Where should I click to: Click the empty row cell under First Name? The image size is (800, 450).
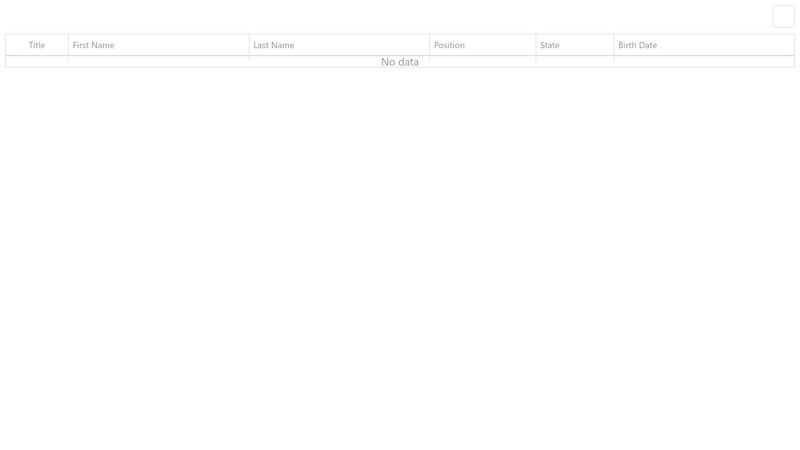pos(158,62)
